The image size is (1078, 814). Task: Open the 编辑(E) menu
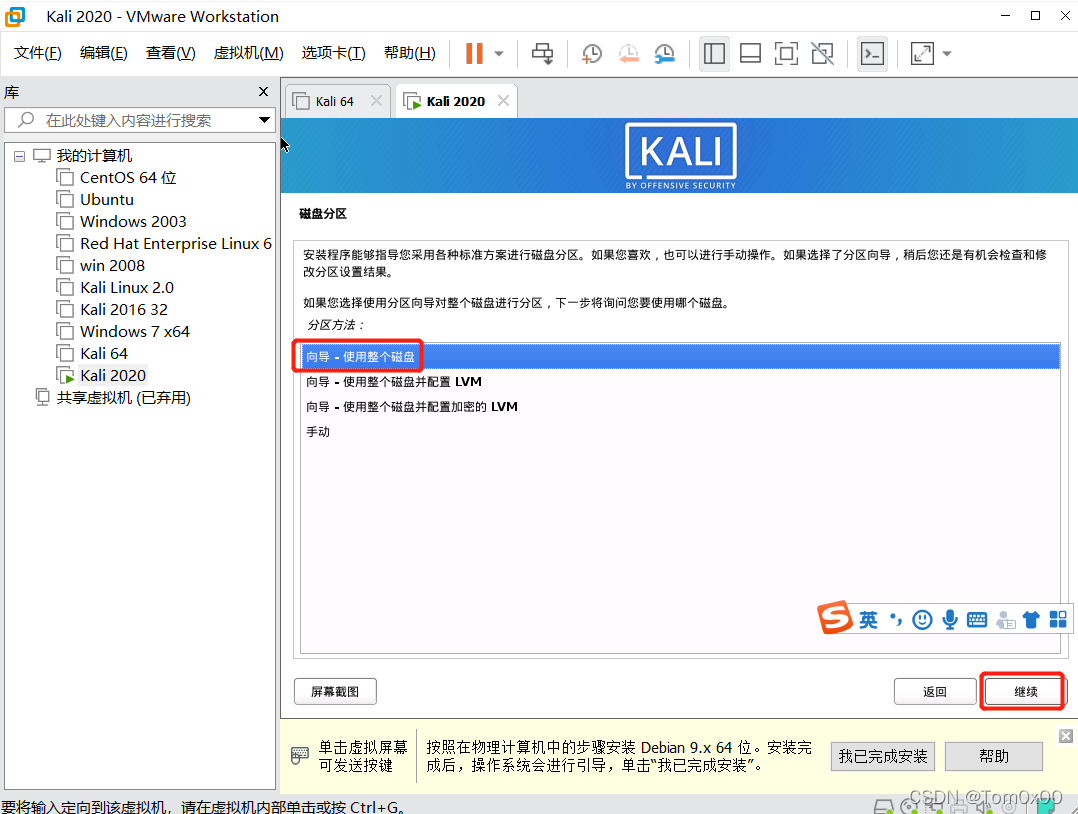[x=103, y=53]
